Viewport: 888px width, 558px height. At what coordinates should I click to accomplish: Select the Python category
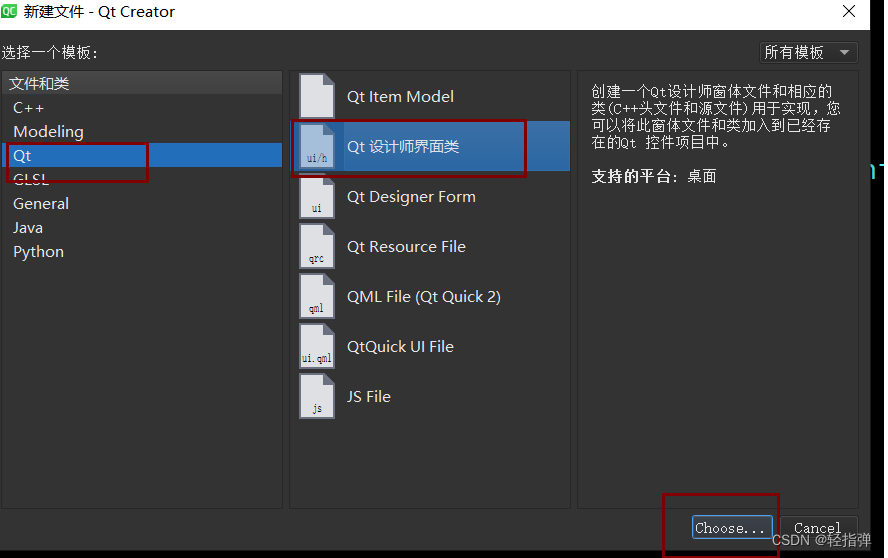(142, 252)
